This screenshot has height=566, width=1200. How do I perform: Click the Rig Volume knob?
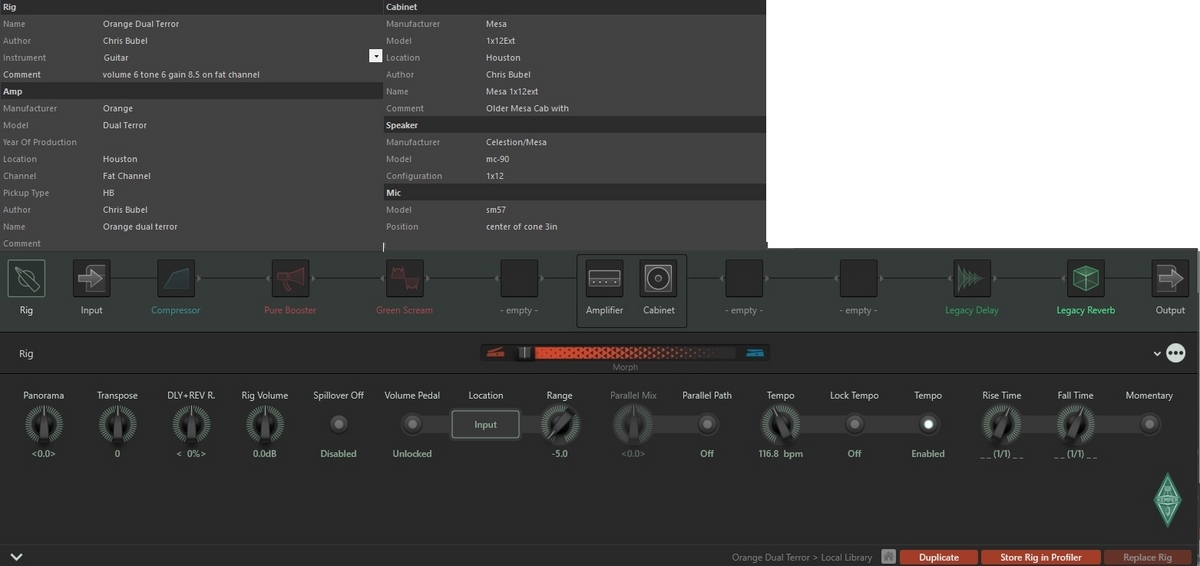(x=264, y=426)
